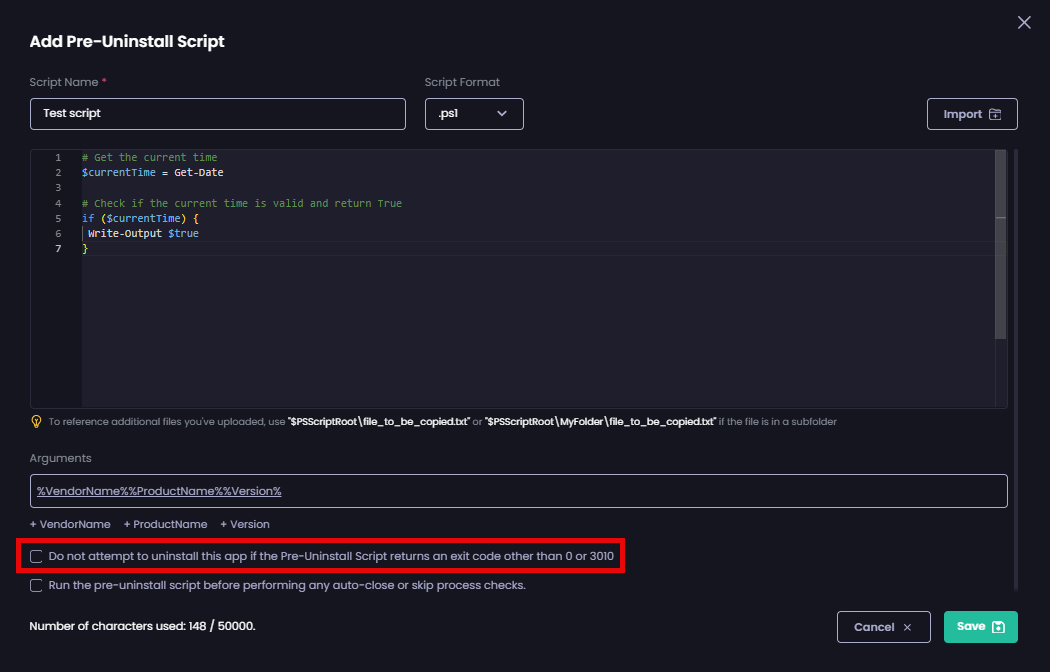Click inside the Script Name field

(218, 113)
